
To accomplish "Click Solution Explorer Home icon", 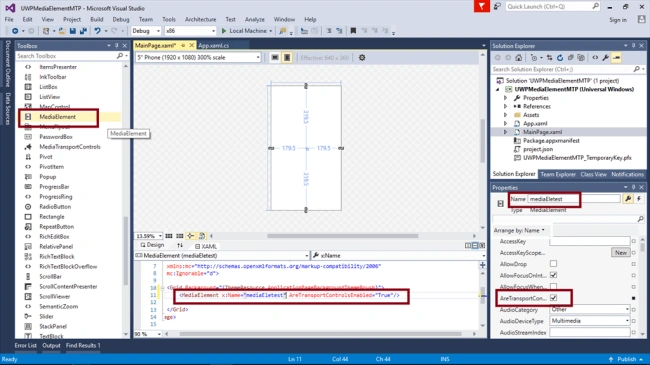I will click(519, 58).
